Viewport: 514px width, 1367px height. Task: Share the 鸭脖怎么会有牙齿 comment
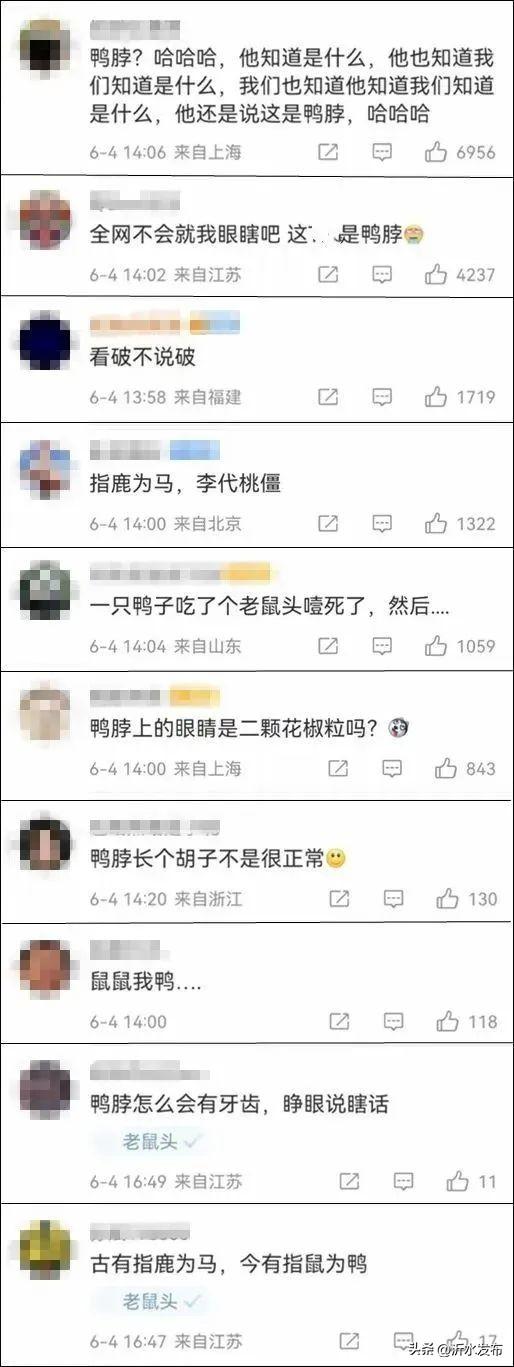[x=349, y=1181]
